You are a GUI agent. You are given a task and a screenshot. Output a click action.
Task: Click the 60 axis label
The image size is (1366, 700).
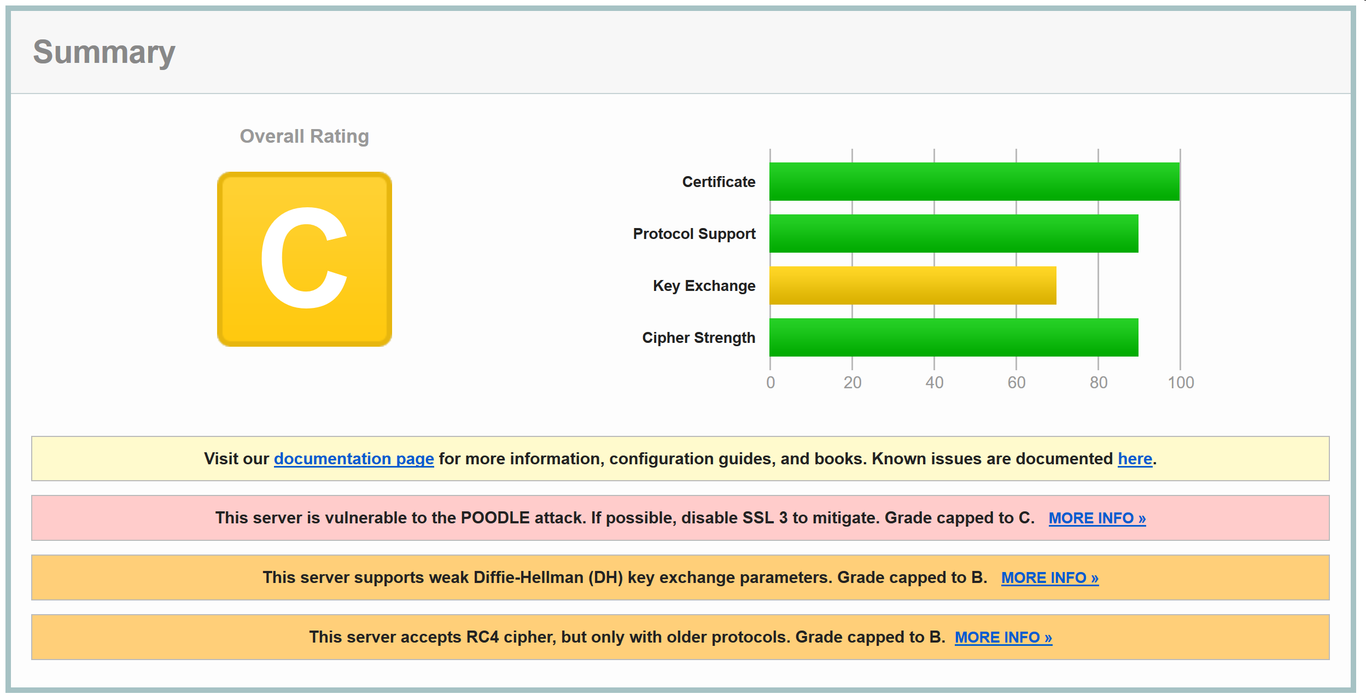click(1017, 382)
